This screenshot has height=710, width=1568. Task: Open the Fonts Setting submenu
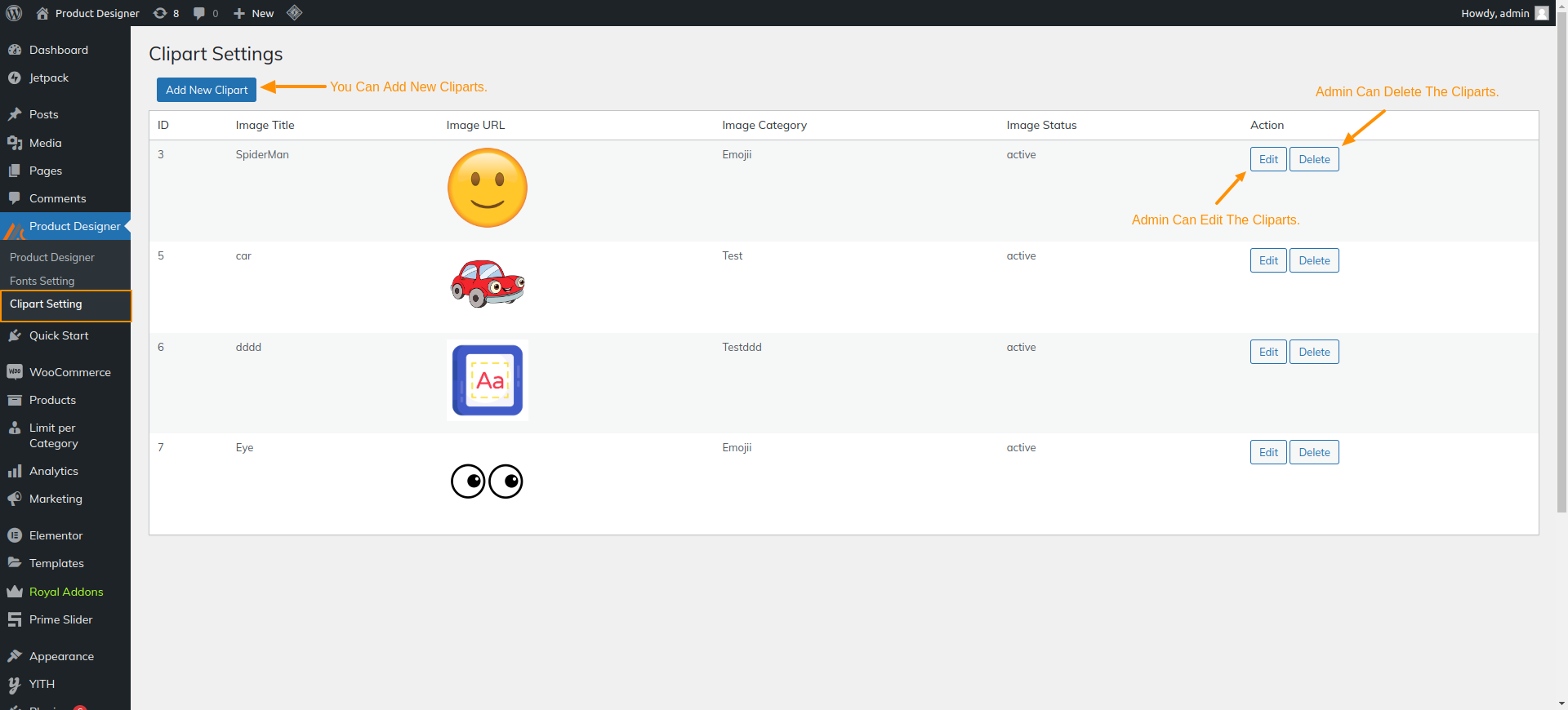42,281
